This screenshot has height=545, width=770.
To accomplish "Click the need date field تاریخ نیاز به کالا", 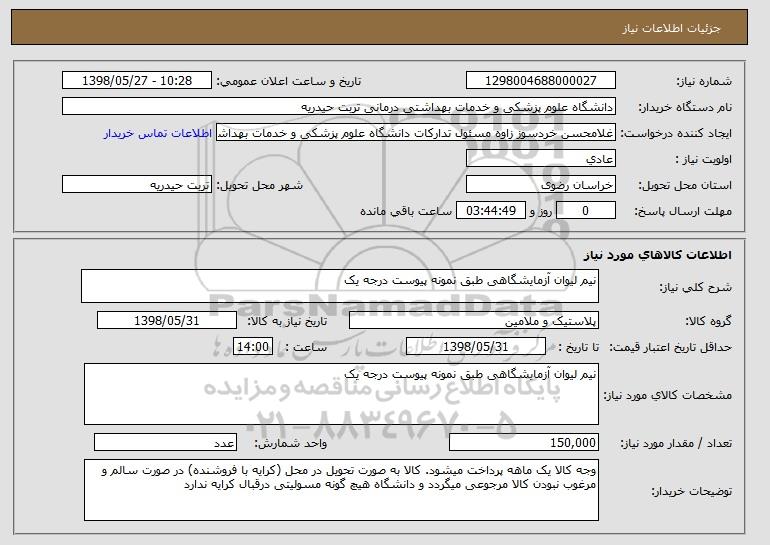I will pyautogui.click(x=167, y=321).
